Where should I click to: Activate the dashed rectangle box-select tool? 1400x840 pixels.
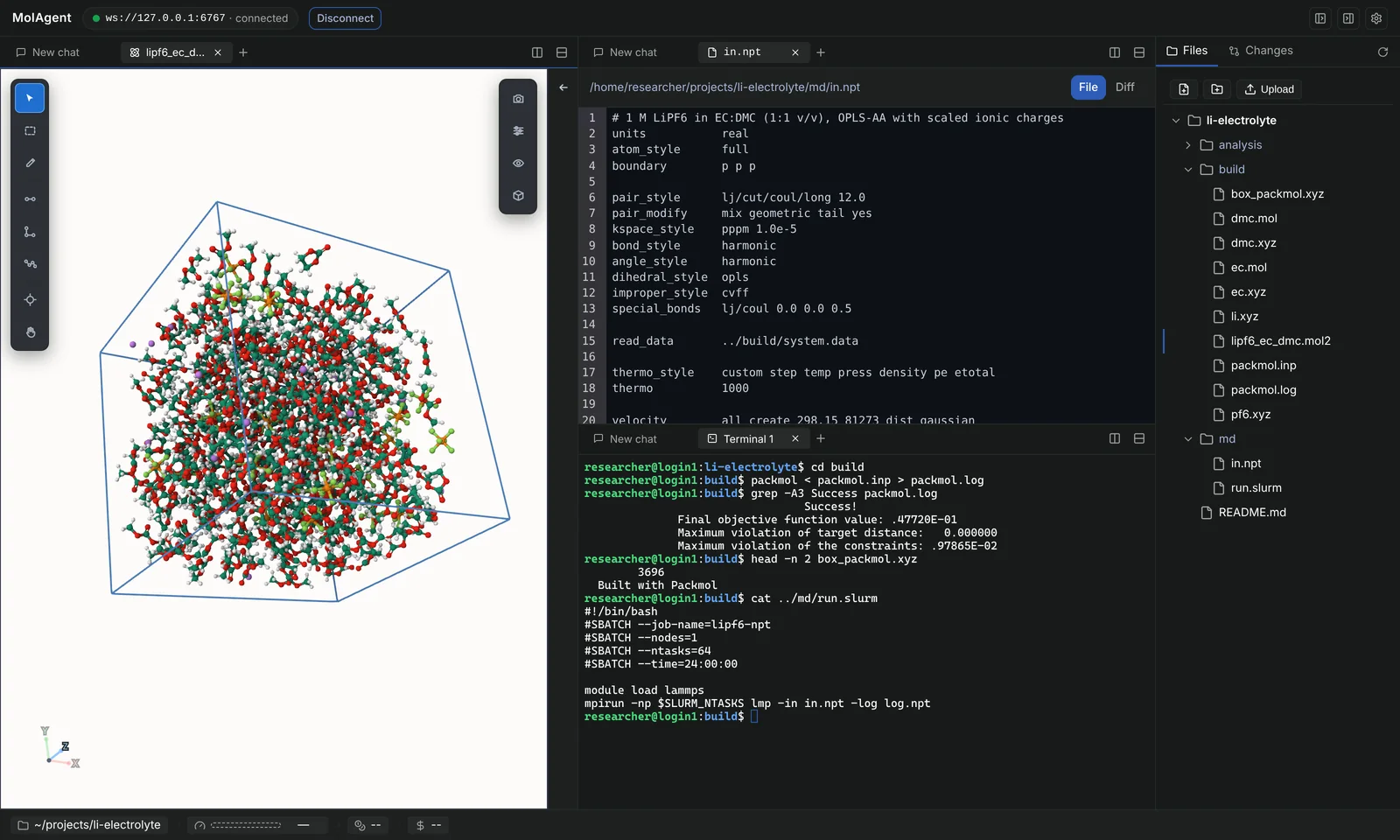coord(30,131)
